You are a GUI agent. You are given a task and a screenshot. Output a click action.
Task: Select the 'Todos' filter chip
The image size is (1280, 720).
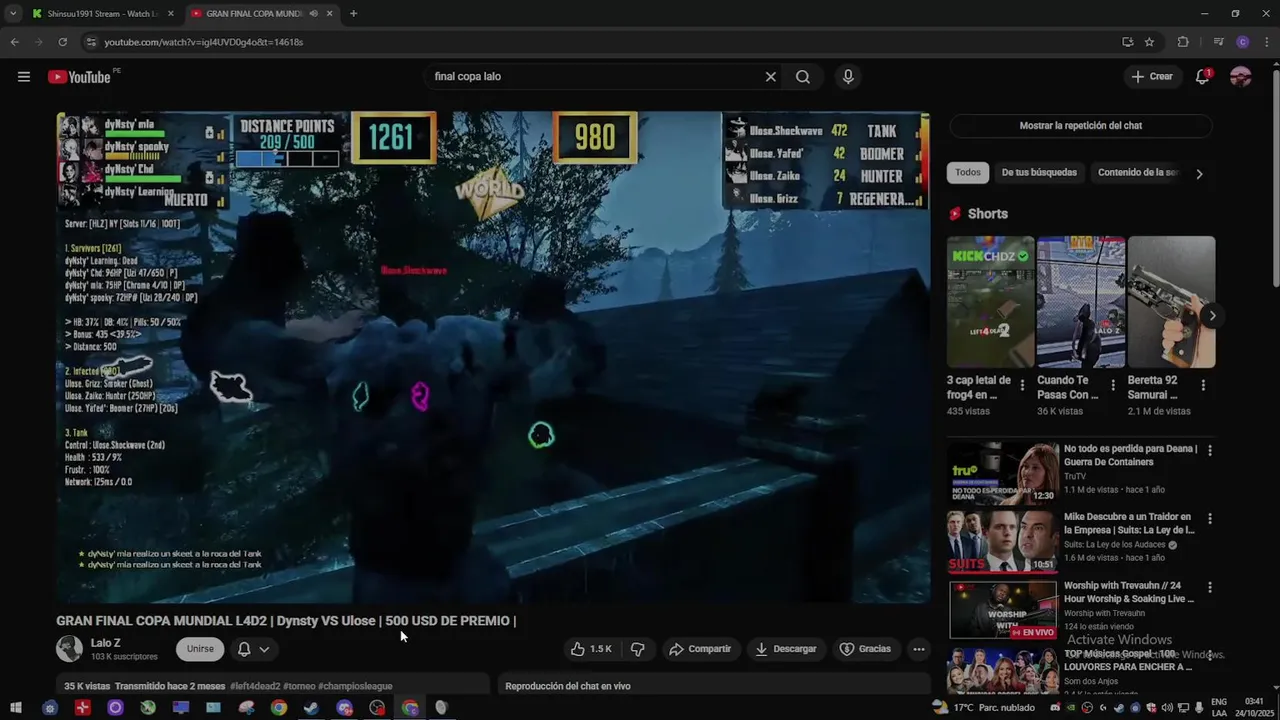(968, 173)
